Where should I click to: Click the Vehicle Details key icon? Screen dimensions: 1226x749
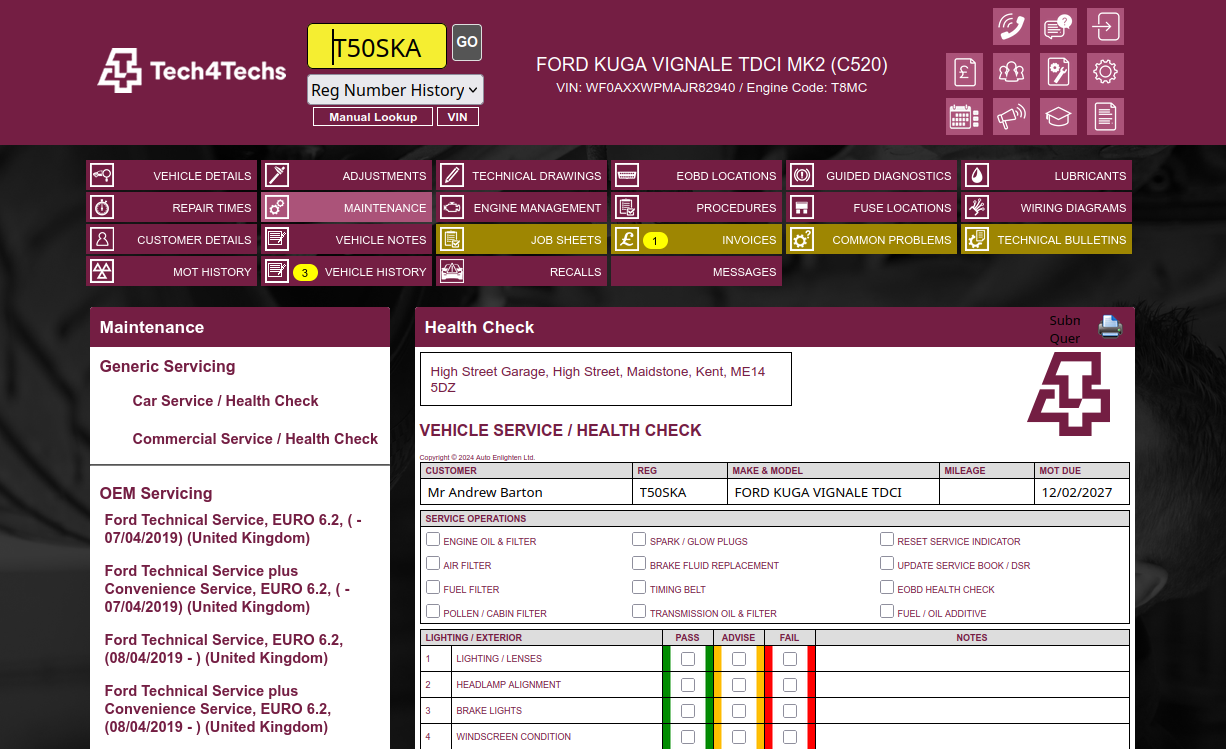point(101,175)
